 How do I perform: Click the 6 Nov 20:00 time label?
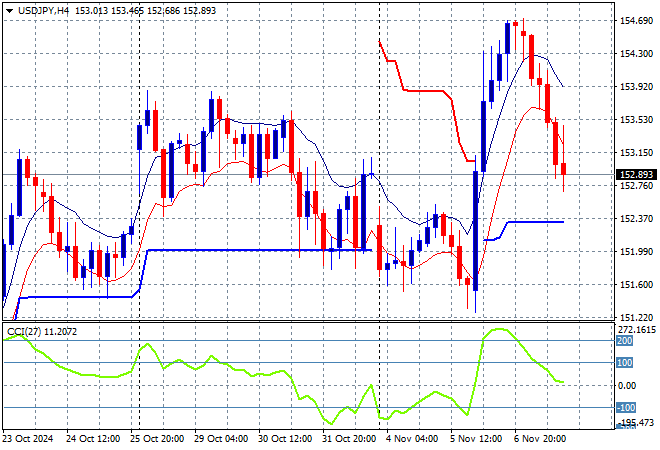pos(540,439)
